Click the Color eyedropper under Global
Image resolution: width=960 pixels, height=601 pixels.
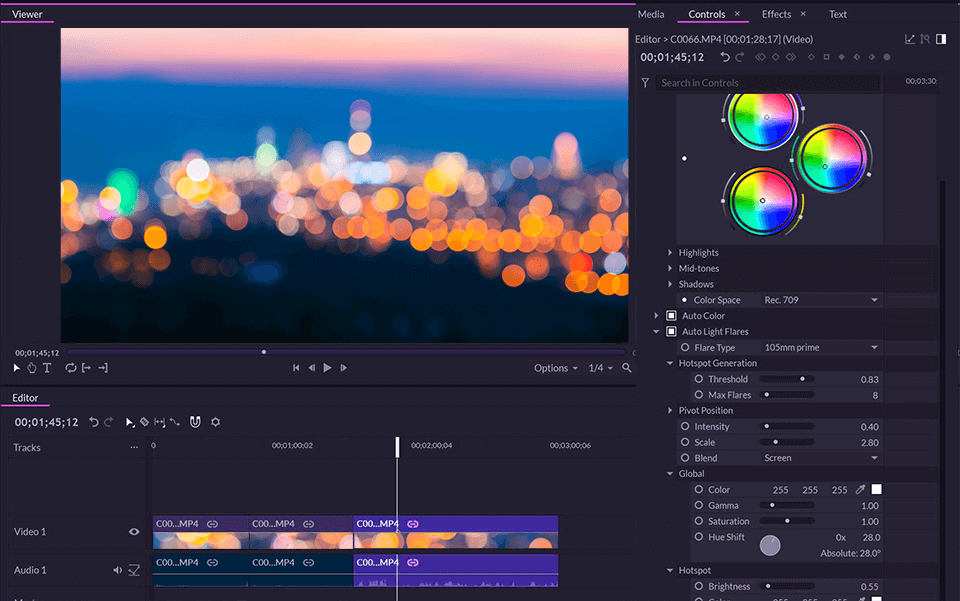(x=859, y=490)
